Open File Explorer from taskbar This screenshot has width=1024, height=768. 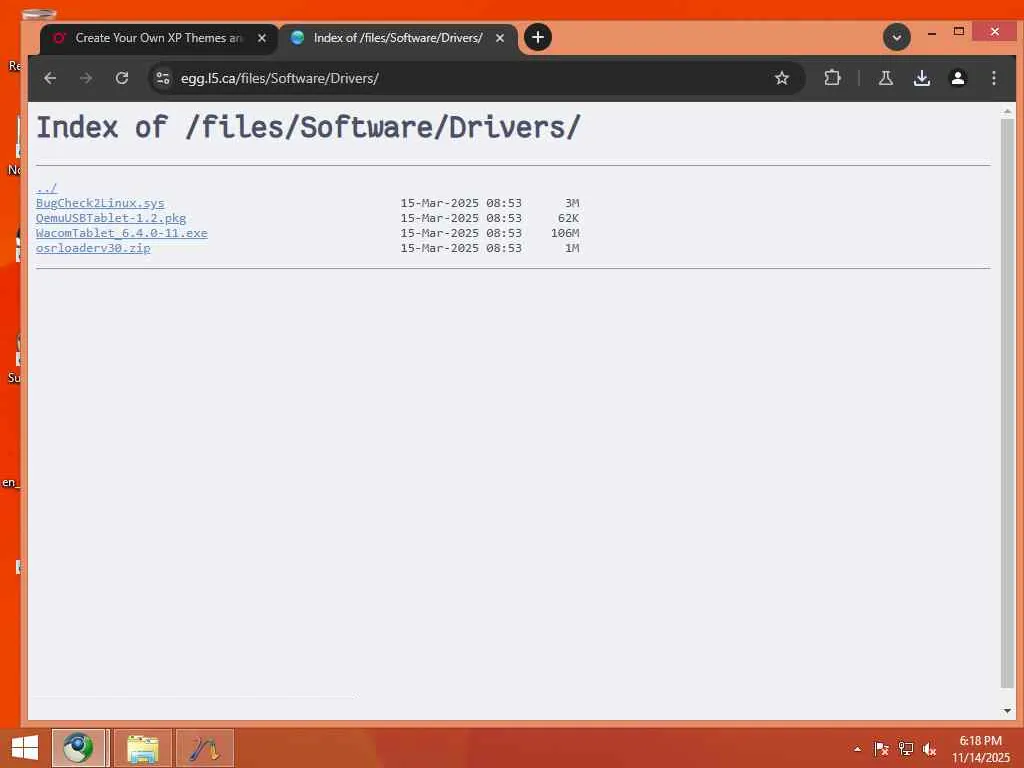(x=142, y=748)
